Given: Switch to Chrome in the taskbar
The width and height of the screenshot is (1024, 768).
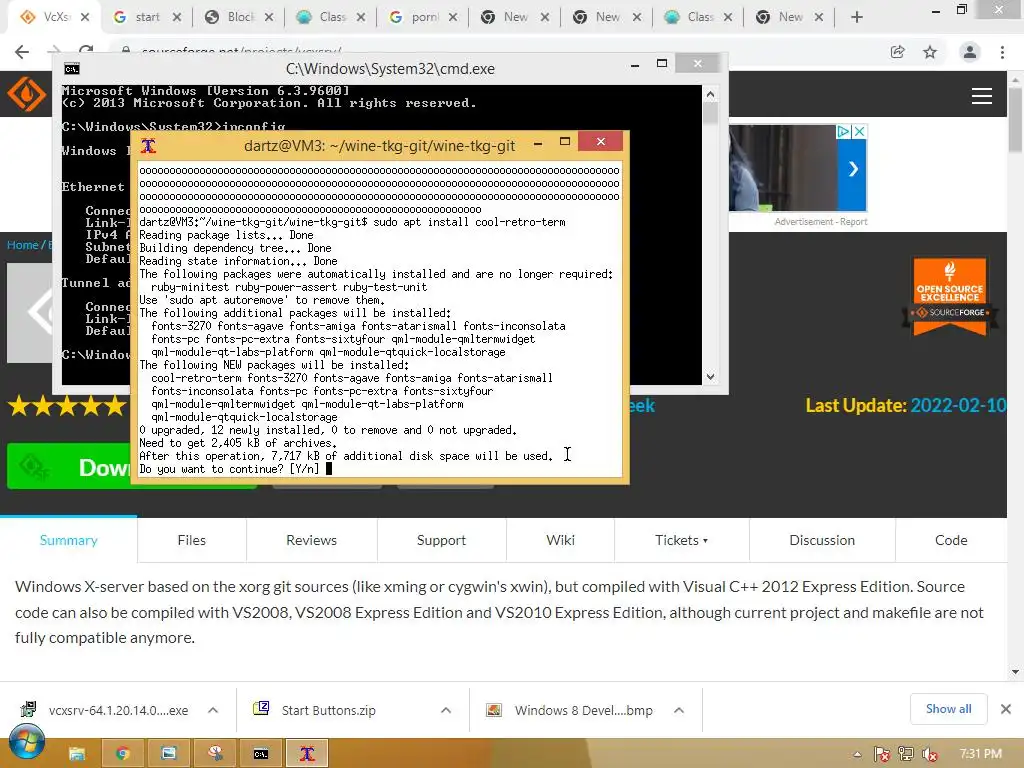Looking at the screenshot, I should tap(122, 754).
